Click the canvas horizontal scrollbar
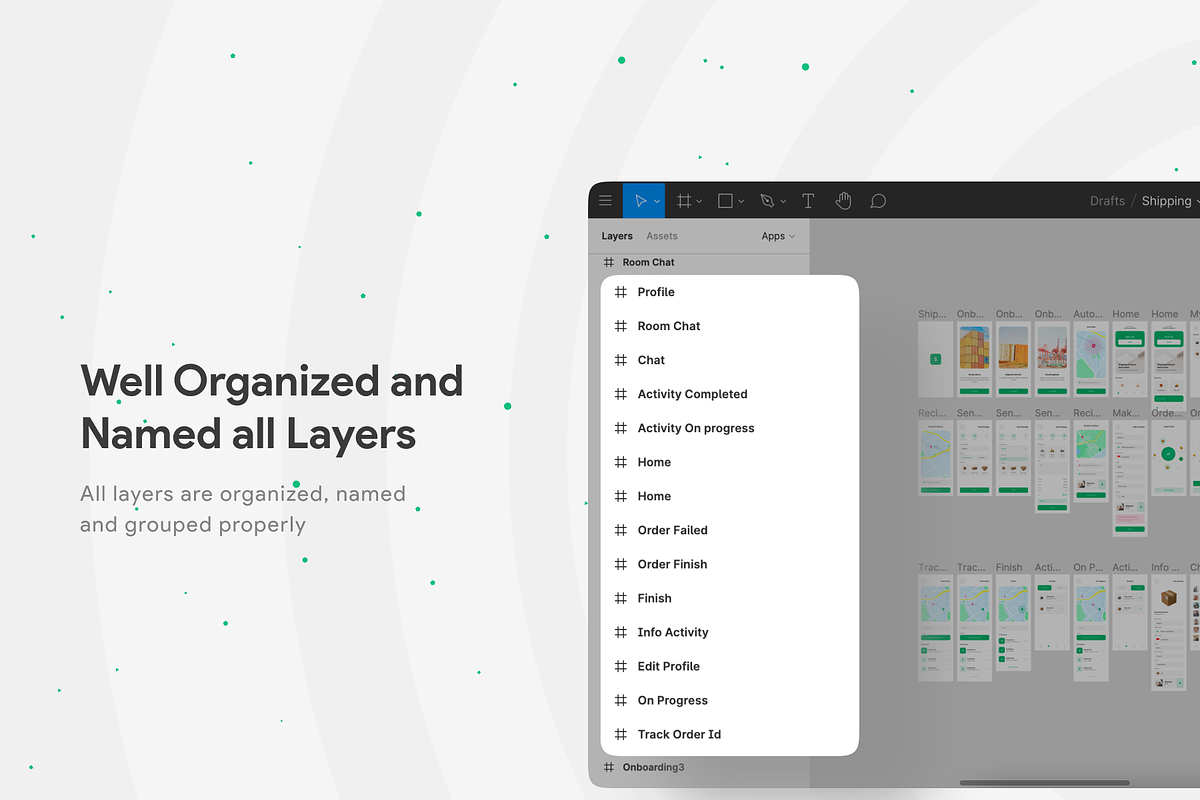The width and height of the screenshot is (1200, 800). click(x=1044, y=783)
